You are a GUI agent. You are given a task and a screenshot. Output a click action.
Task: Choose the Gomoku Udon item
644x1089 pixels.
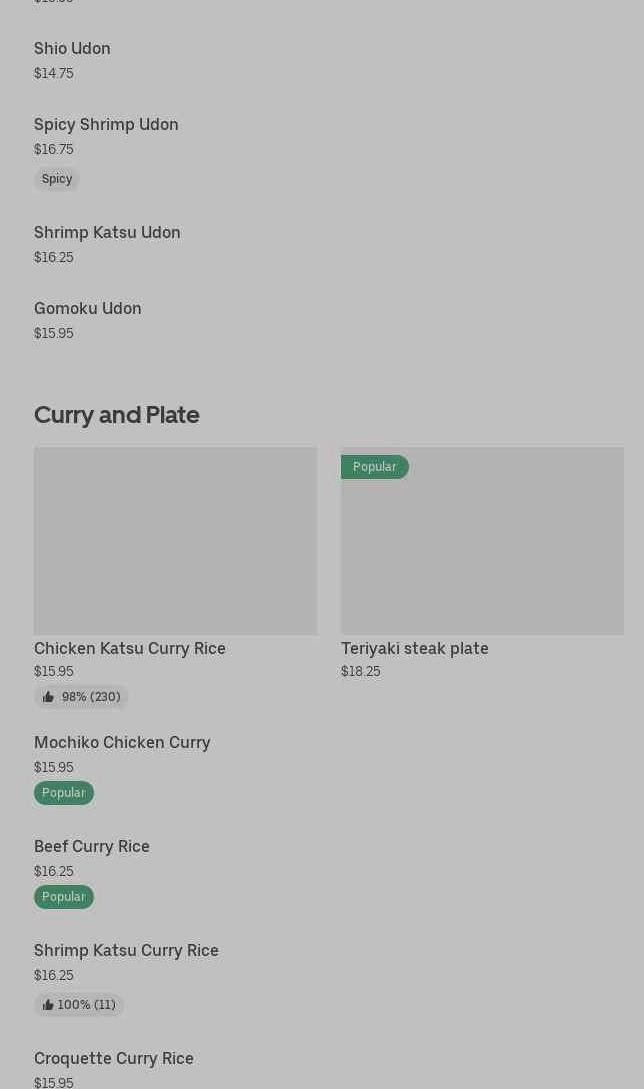pyautogui.click(x=88, y=308)
